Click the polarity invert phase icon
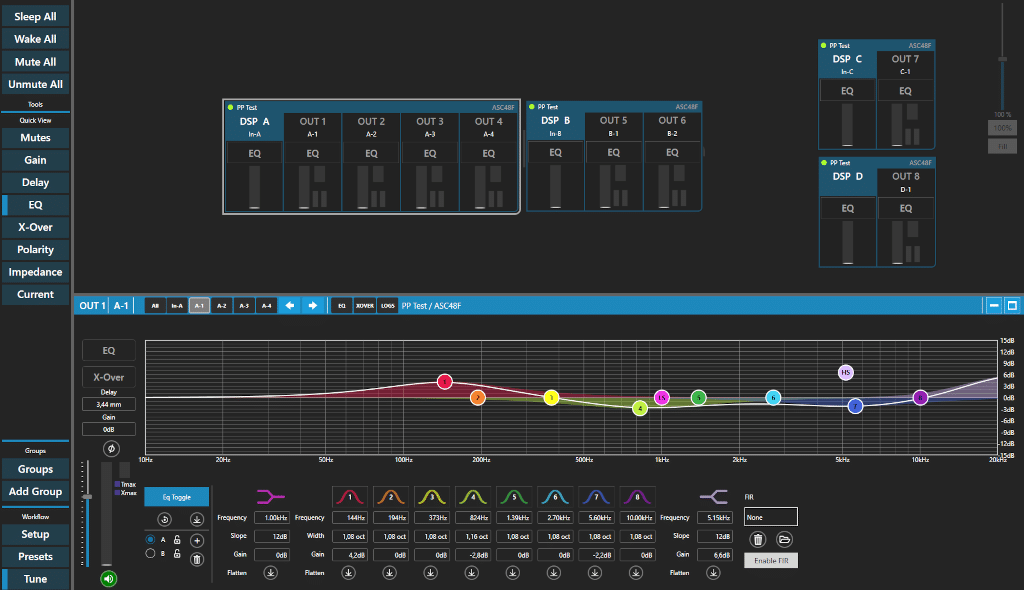 pyautogui.click(x=109, y=447)
